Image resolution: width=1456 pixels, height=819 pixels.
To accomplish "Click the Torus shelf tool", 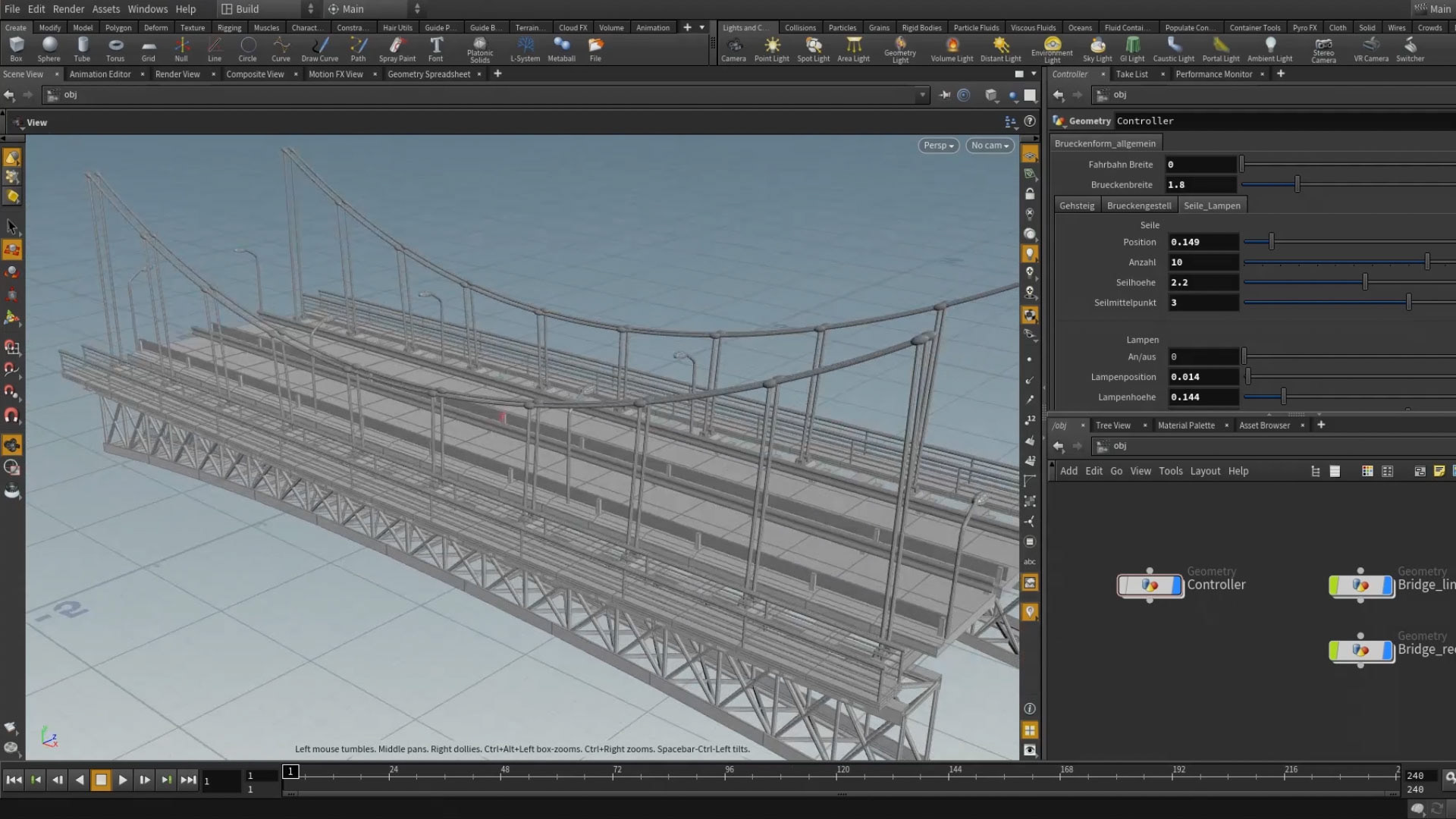I will tap(115, 49).
